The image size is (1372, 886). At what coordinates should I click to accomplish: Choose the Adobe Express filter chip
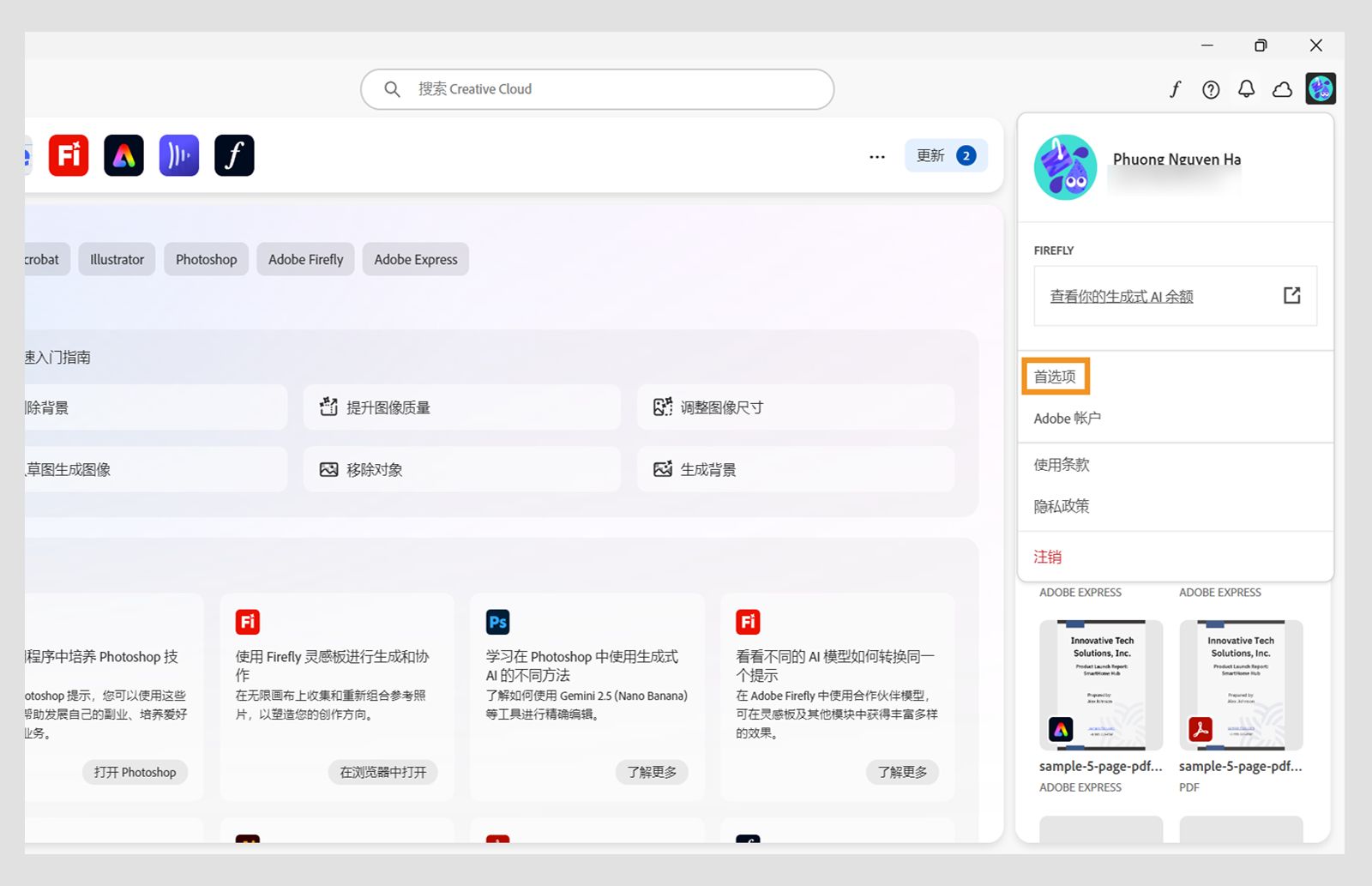click(416, 259)
